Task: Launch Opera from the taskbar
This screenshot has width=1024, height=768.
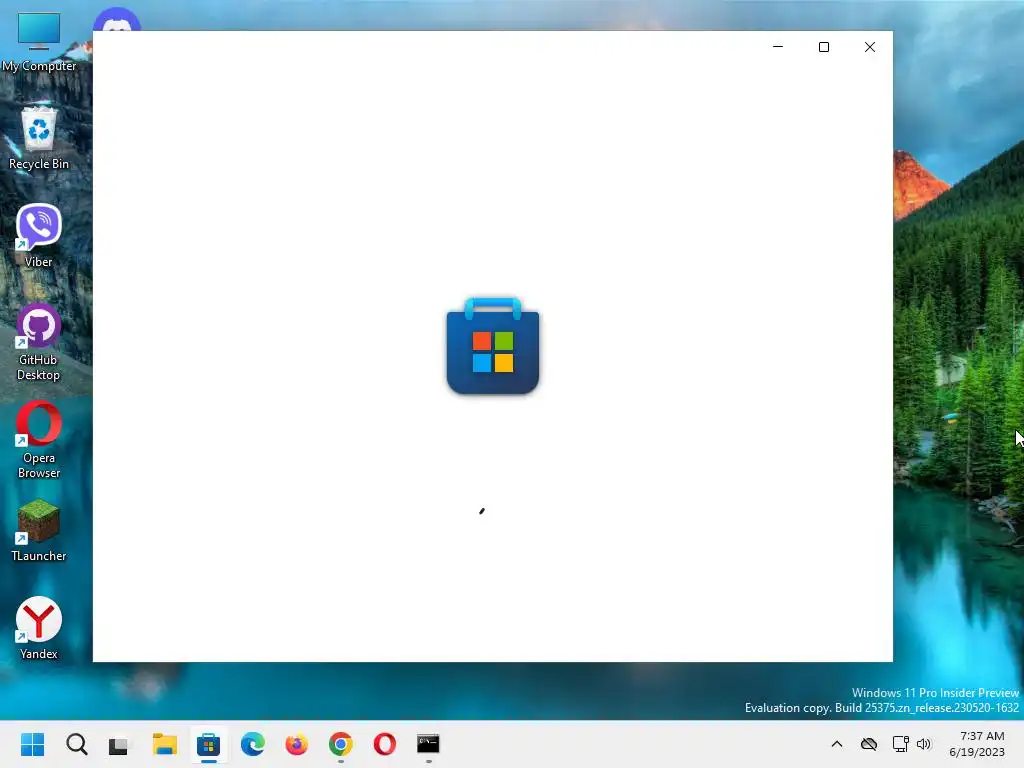Action: pos(385,744)
